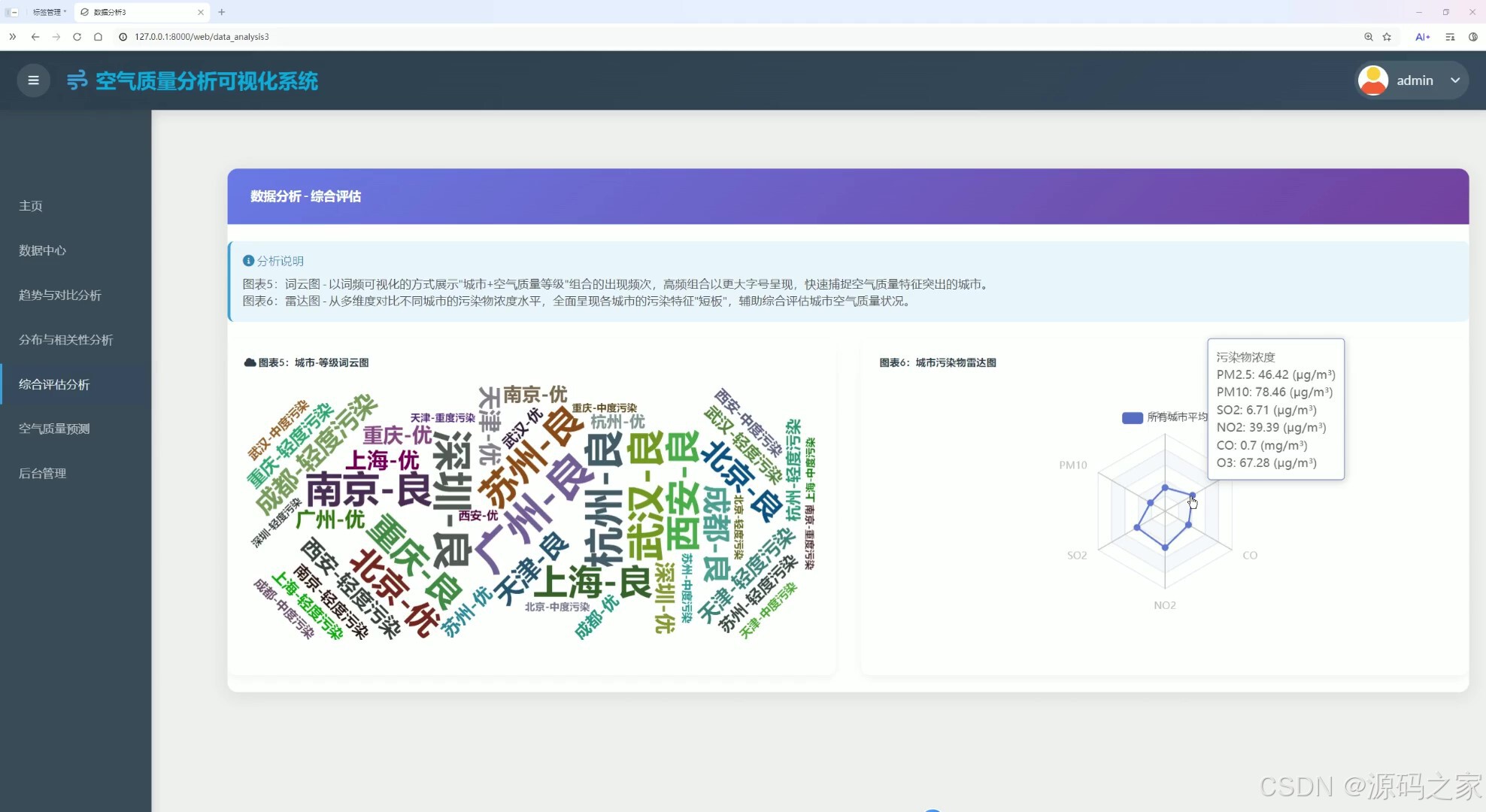1486x812 pixels.
Task: Toggle the bookmark star in address bar
Action: (1387, 36)
